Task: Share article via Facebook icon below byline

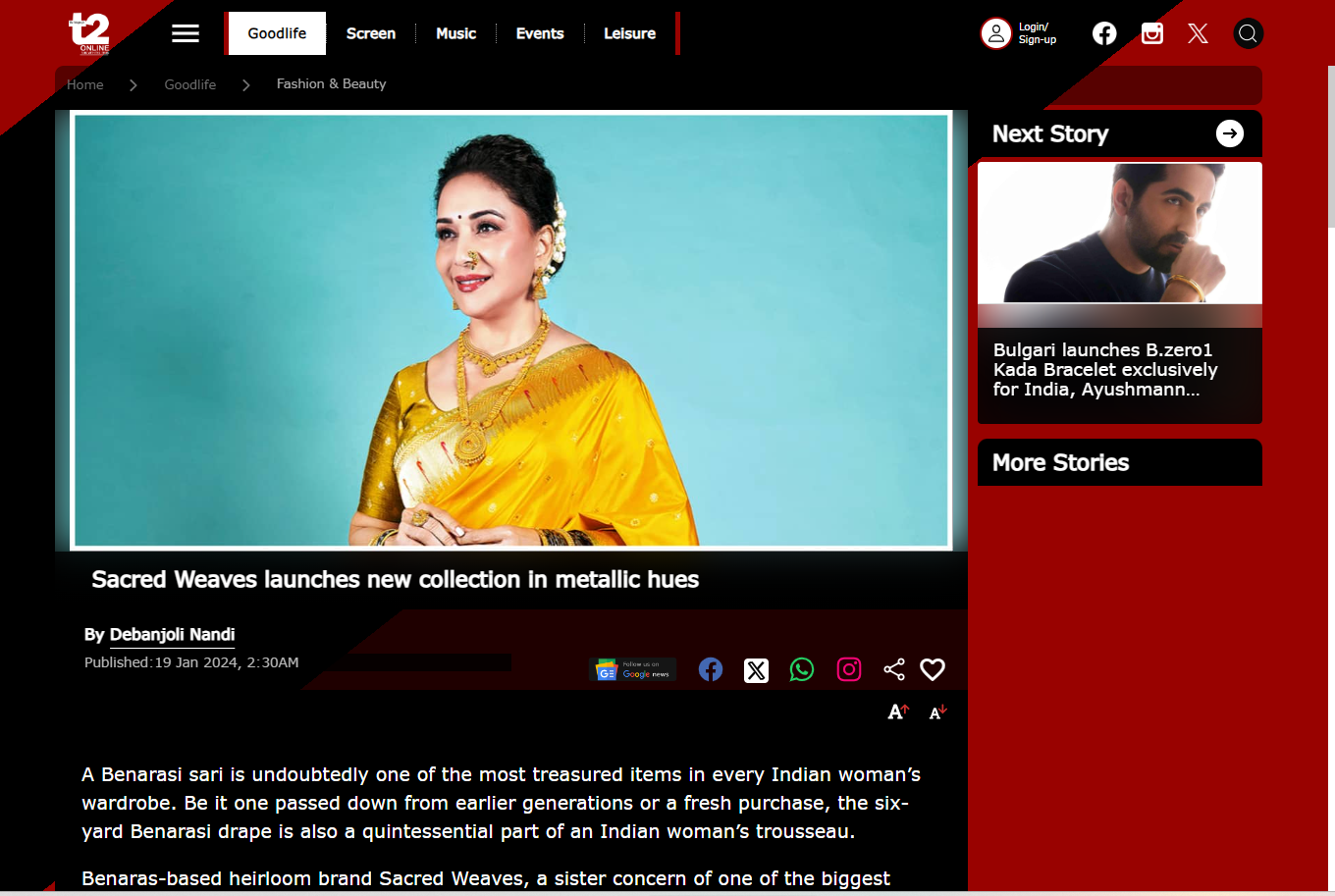Action: click(711, 669)
